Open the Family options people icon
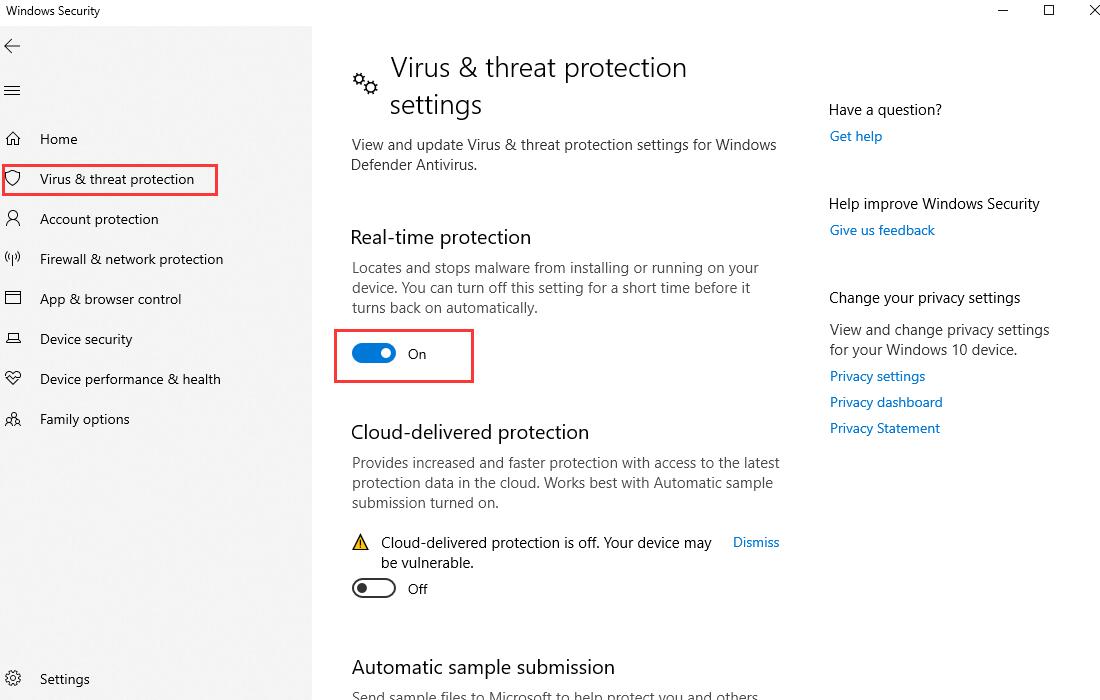 click(13, 419)
